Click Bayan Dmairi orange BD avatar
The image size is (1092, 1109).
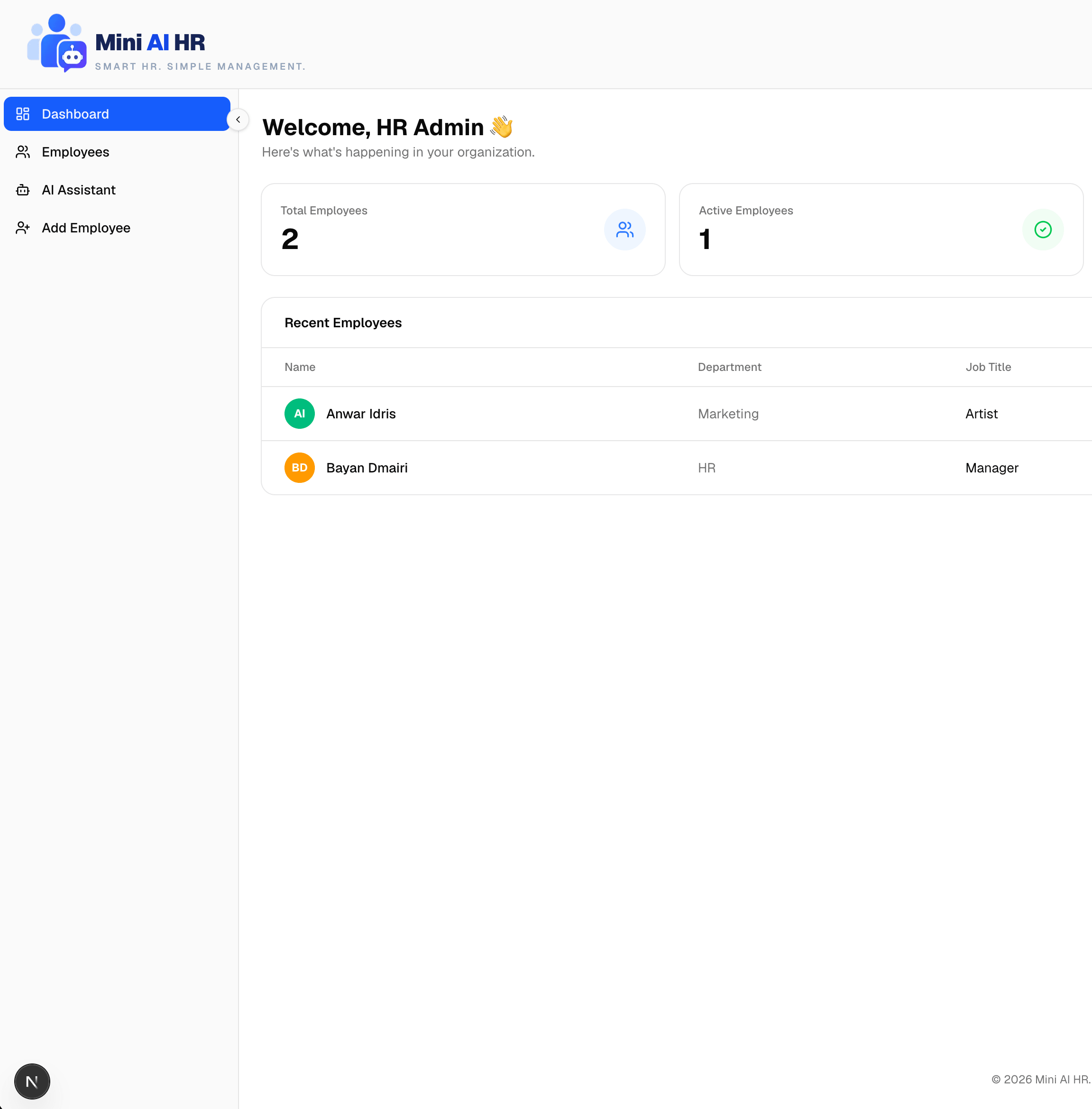[x=299, y=468]
